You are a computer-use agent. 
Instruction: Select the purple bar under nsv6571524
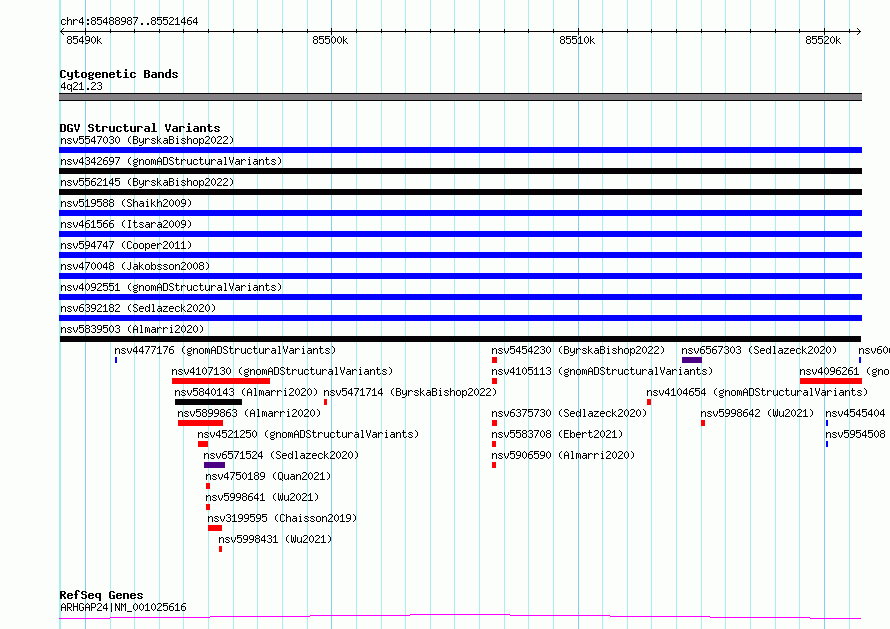coord(215,465)
